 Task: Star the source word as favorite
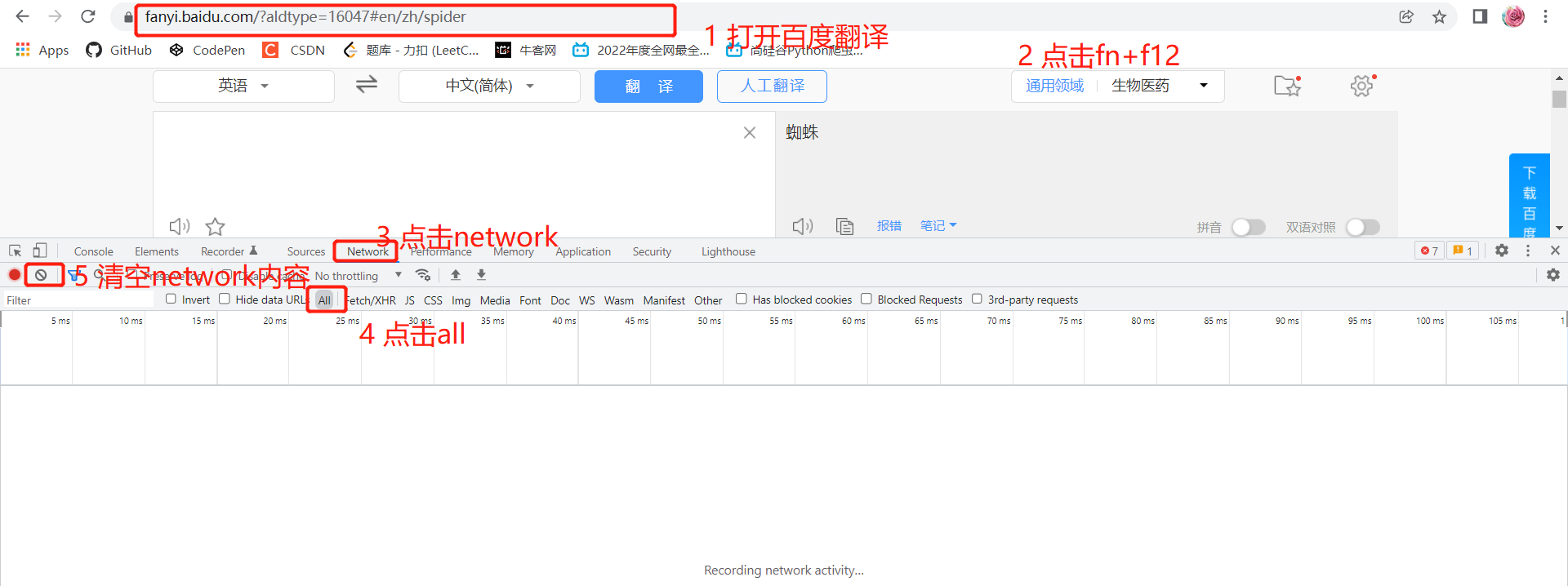[215, 226]
